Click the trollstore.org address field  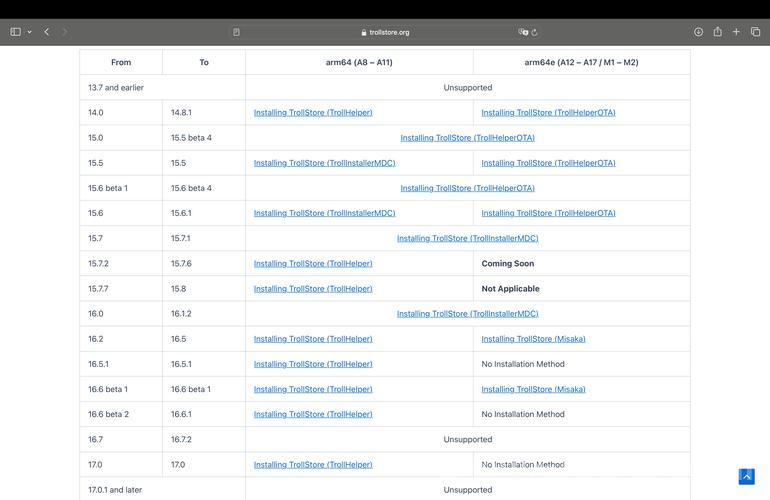click(385, 32)
